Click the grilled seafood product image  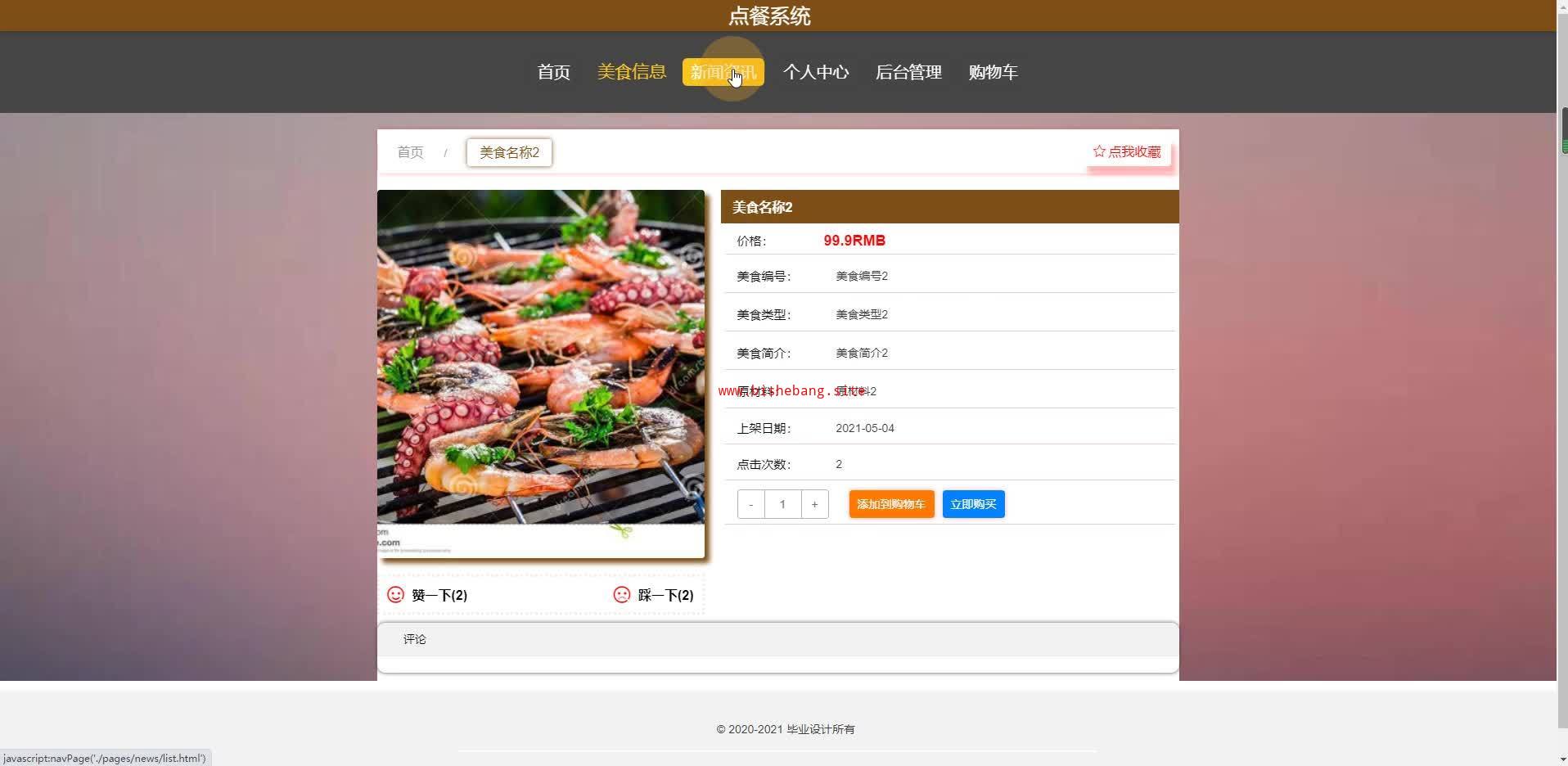point(540,374)
